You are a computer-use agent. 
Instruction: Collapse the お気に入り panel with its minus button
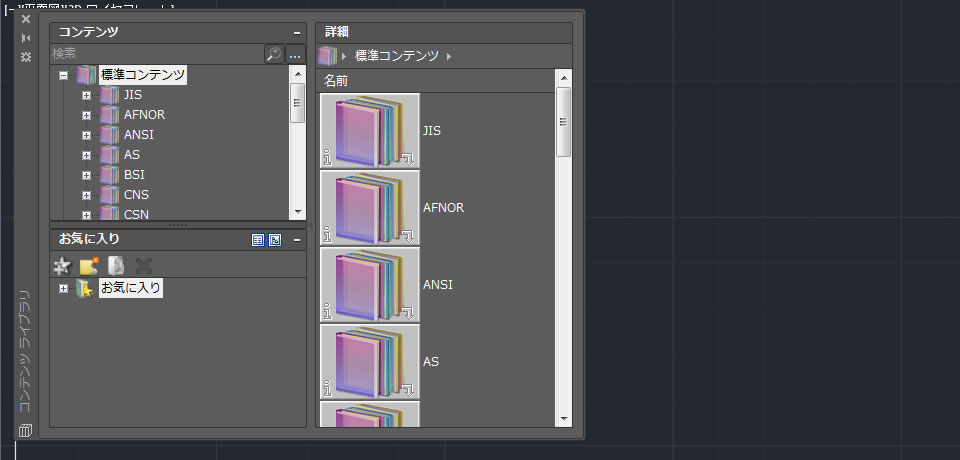click(x=297, y=240)
